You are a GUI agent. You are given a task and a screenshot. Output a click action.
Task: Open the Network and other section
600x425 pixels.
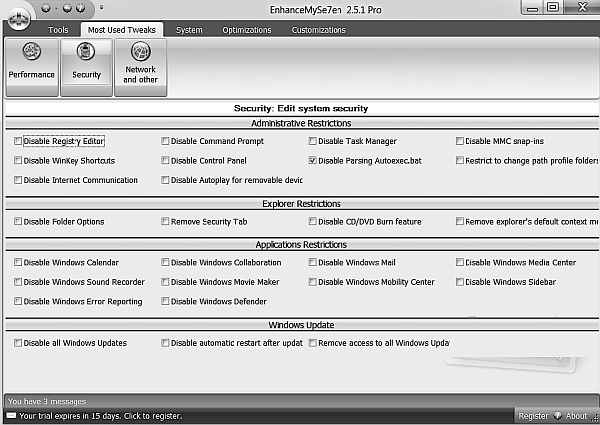point(140,67)
